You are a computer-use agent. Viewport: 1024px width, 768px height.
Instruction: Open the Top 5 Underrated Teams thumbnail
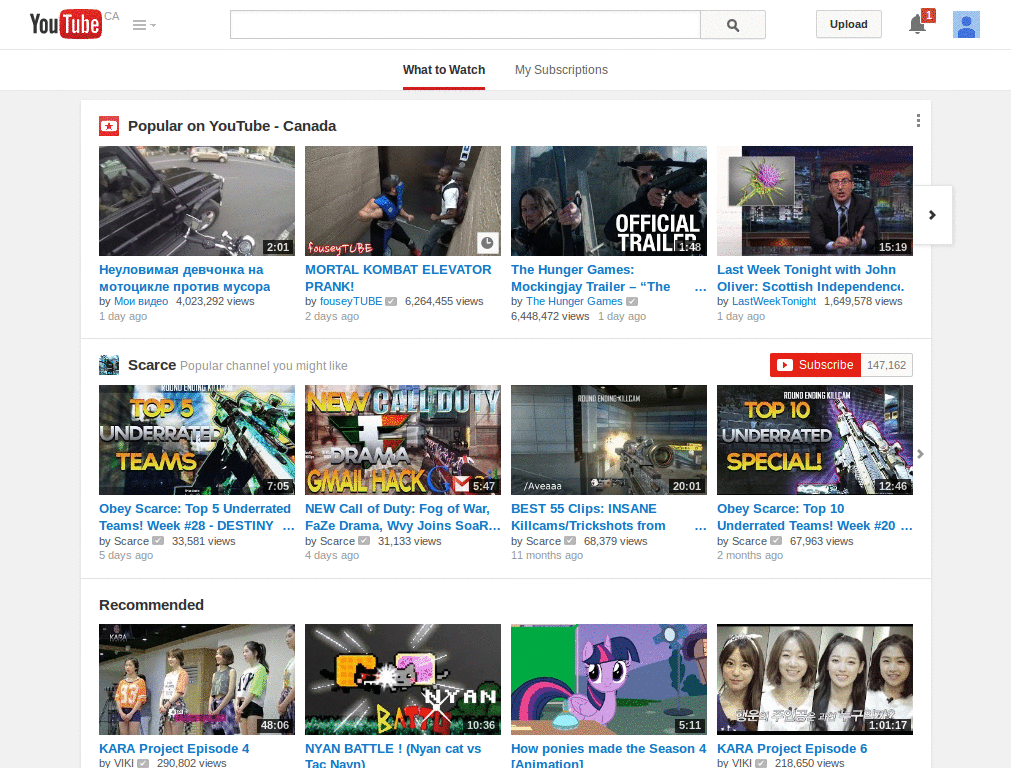click(197, 440)
